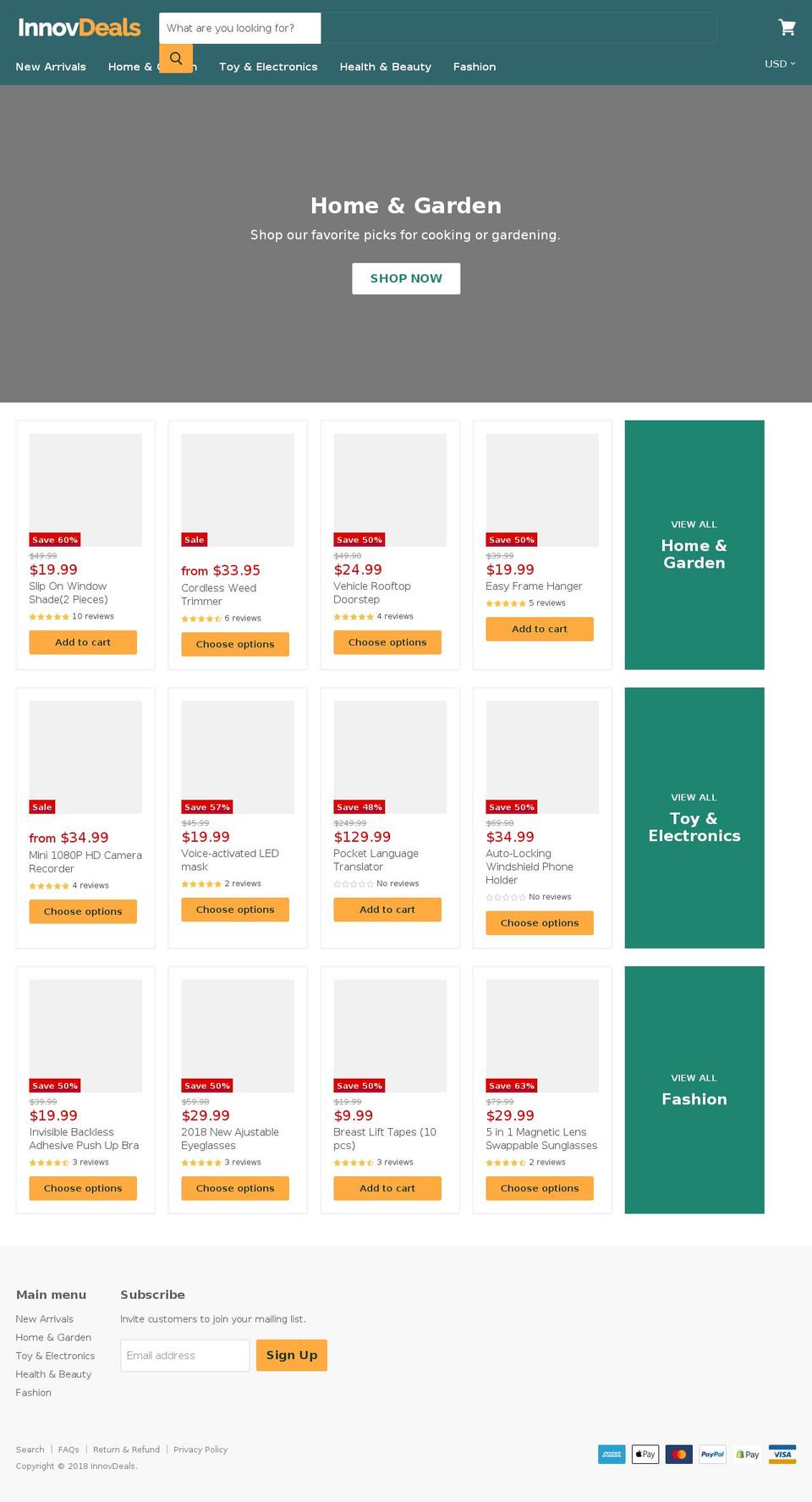Open Easy Frame Hanger star rating
This screenshot has height=1502, width=812.
click(506, 603)
